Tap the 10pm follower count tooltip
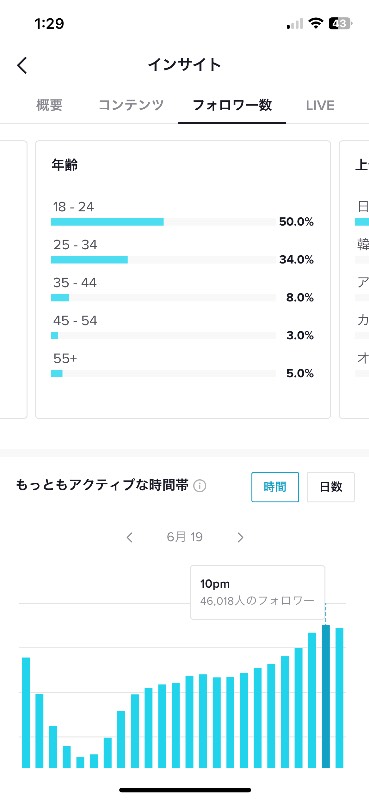Viewport: 369px width, 800px height. [257, 592]
